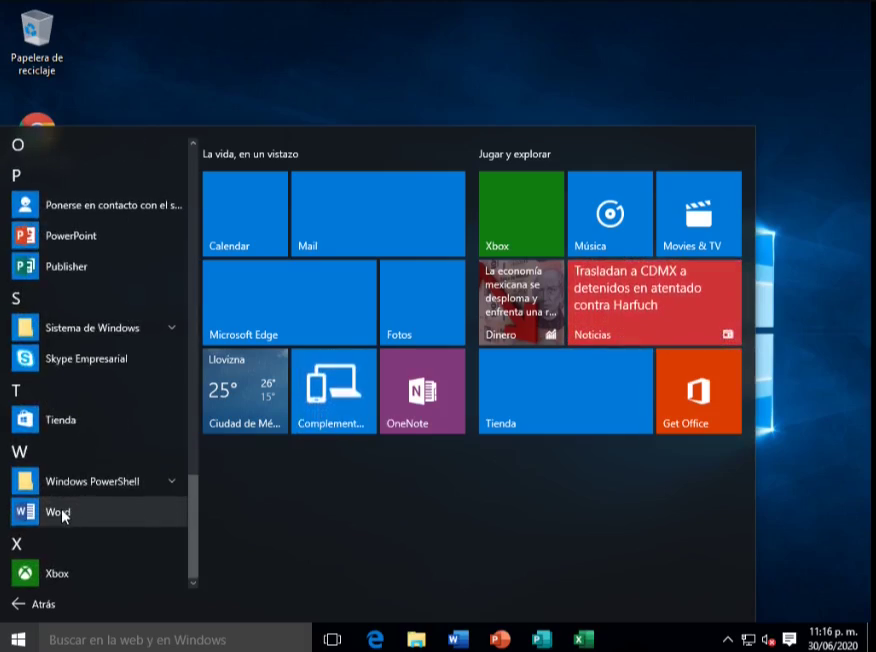876x652 pixels.
Task: Launch PowerPoint from the app list
Action: pos(70,236)
